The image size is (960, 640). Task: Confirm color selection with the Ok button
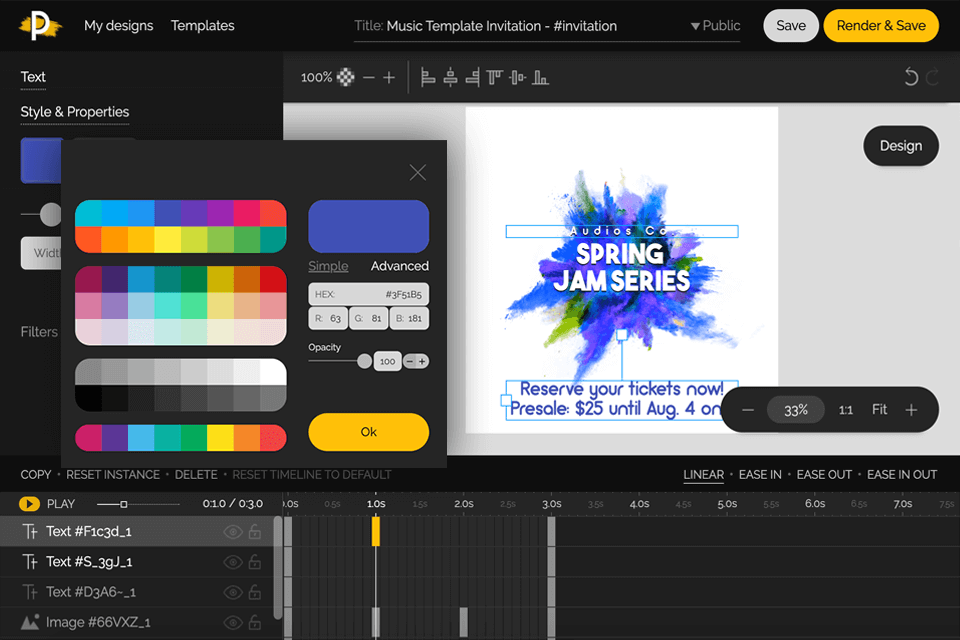point(368,432)
